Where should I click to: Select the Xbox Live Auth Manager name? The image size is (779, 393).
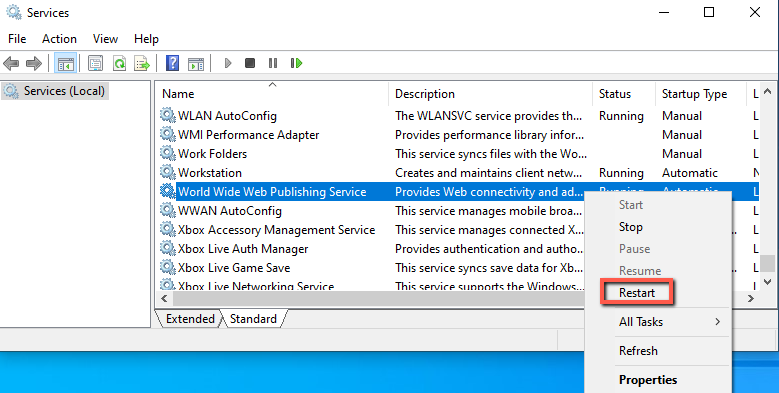243,249
